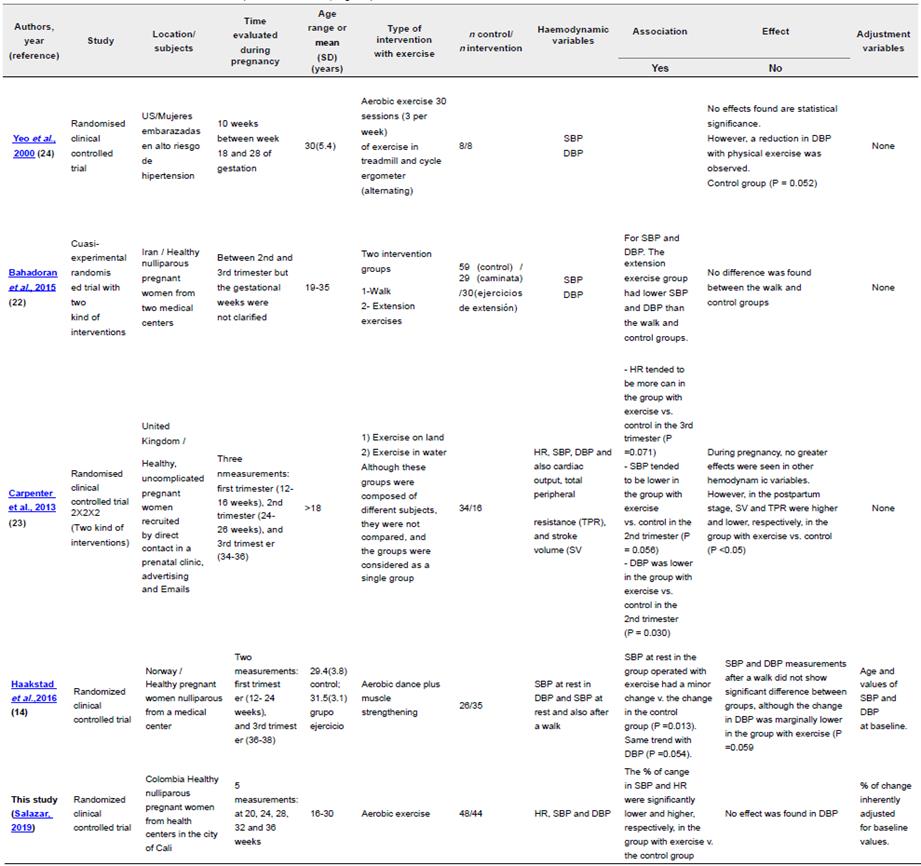Select the Adjustment variables column header
The width and height of the screenshot is (921, 866).
pos(883,41)
